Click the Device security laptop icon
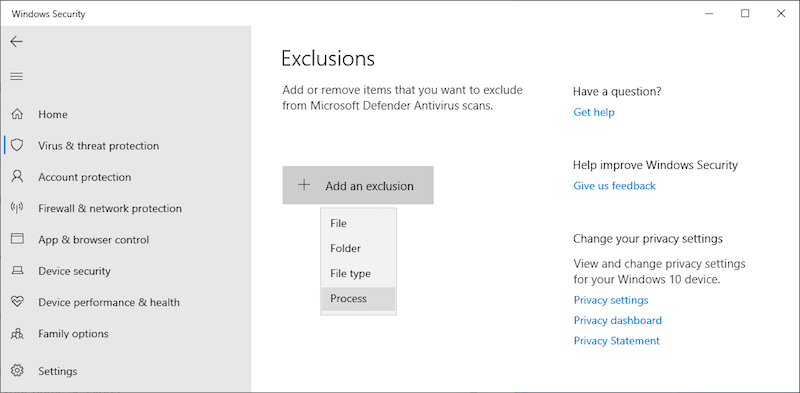800x393 pixels. (x=17, y=271)
